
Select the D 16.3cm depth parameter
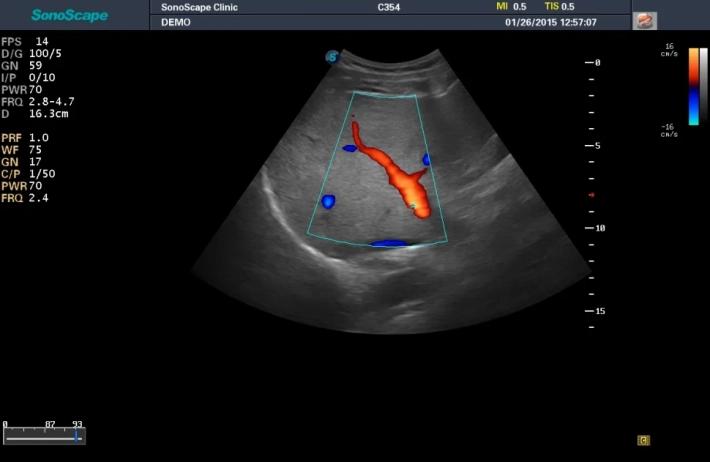(32, 113)
